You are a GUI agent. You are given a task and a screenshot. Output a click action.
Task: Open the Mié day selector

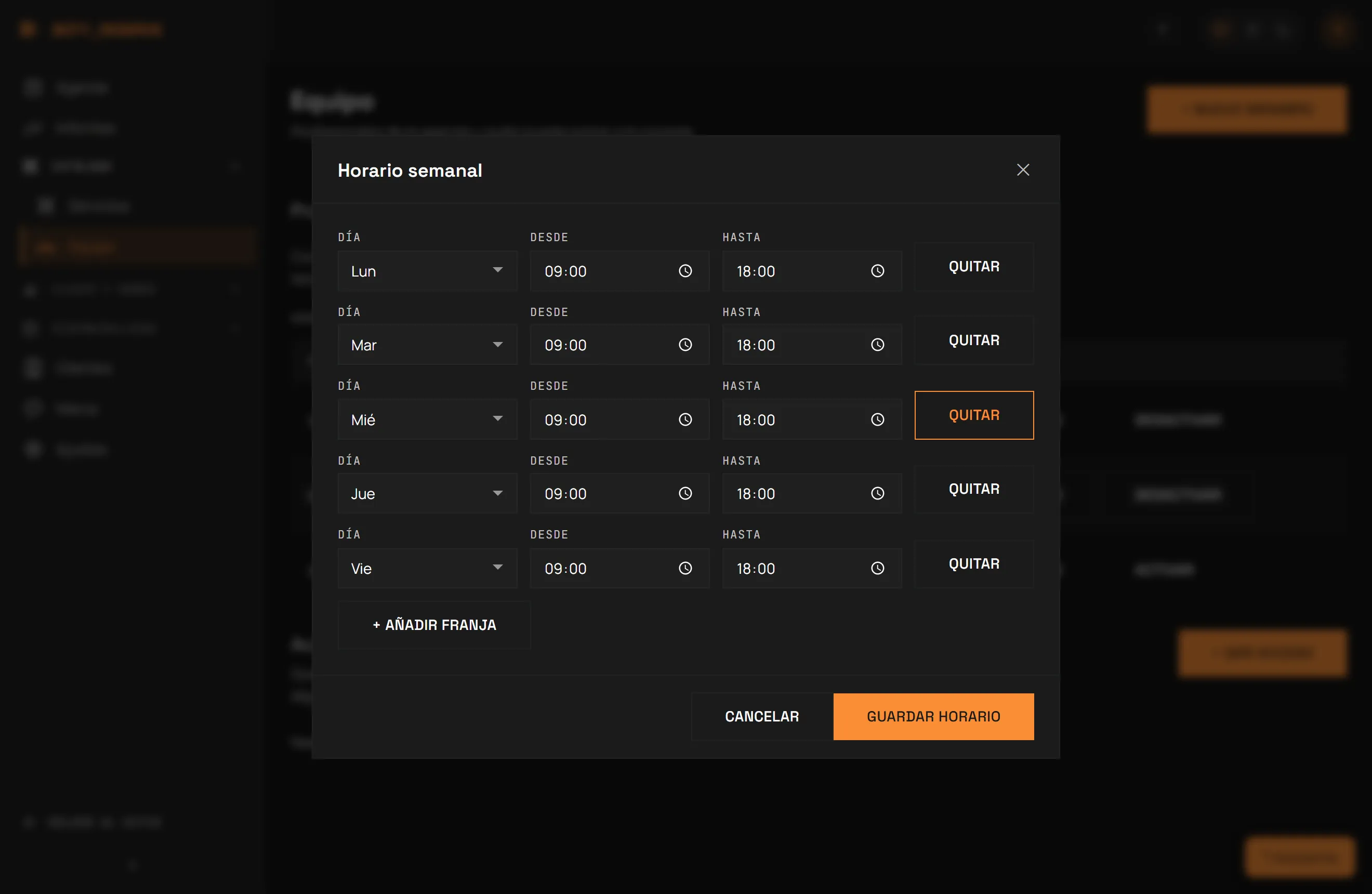tap(427, 419)
